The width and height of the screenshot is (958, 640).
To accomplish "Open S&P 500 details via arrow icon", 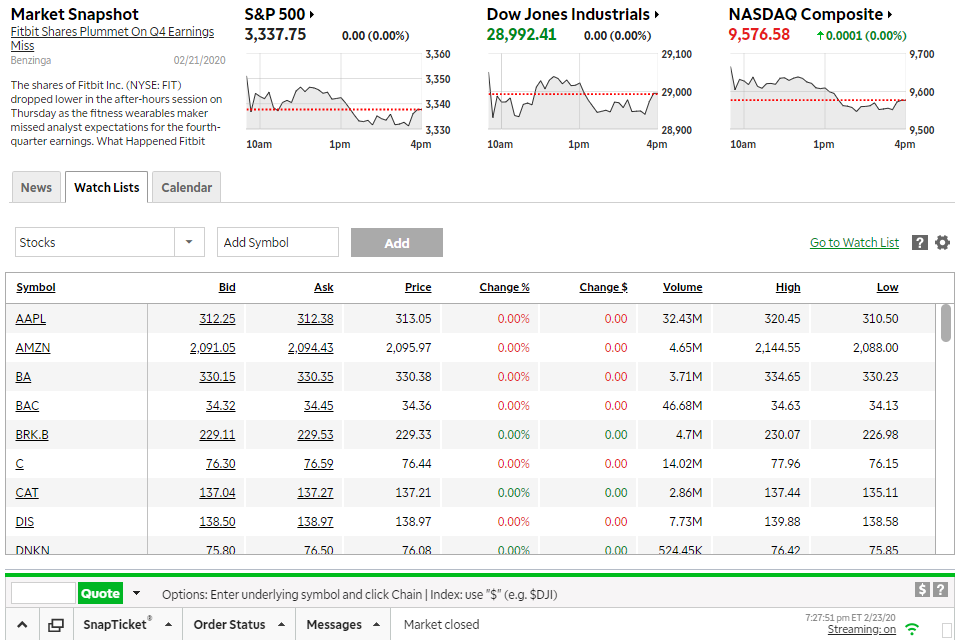I will point(312,14).
